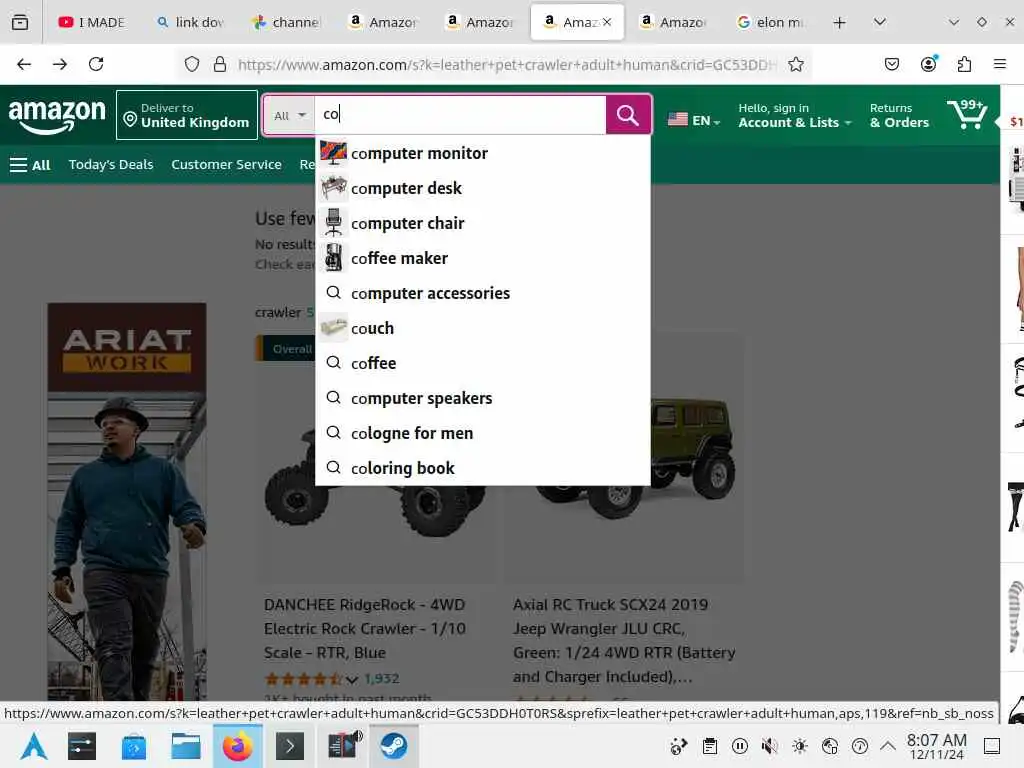Open DANCHEE RidgeRock product title
Viewport: 1024px width, 768px height.
tap(364, 629)
